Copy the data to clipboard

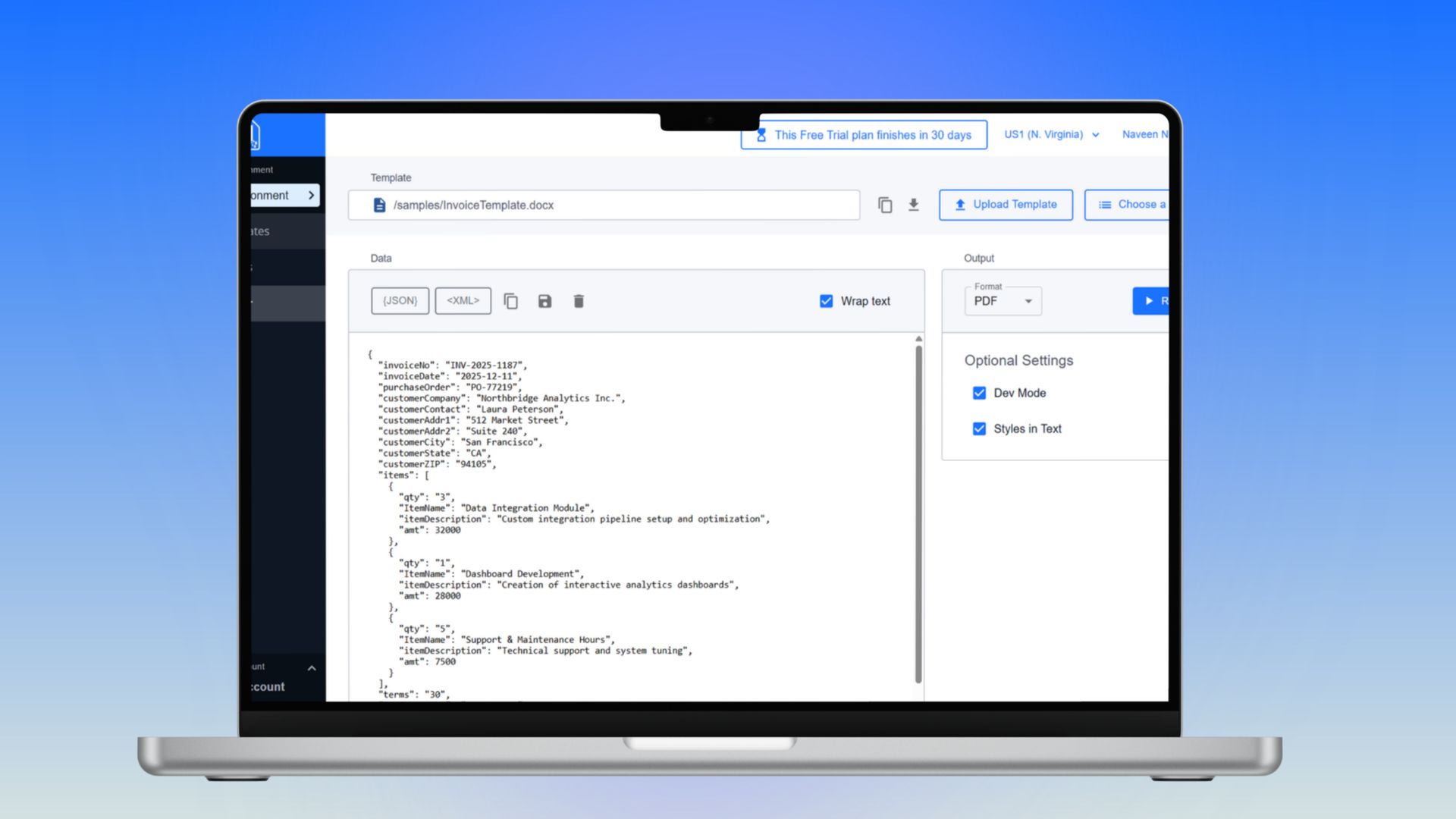[x=511, y=301]
